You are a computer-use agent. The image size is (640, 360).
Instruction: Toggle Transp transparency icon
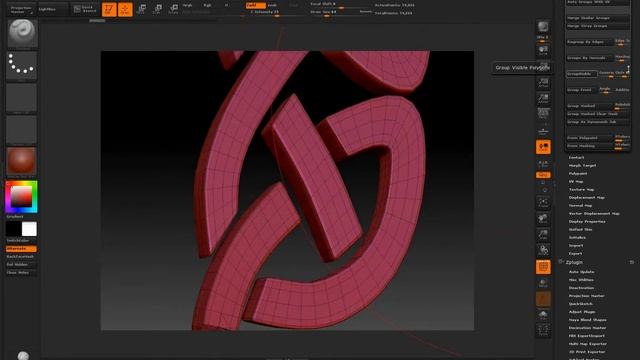coord(543,283)
